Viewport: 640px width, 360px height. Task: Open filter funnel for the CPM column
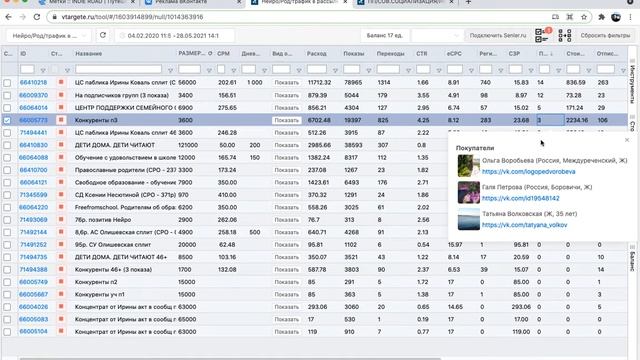pyautogui.click(x=233, y=70)
